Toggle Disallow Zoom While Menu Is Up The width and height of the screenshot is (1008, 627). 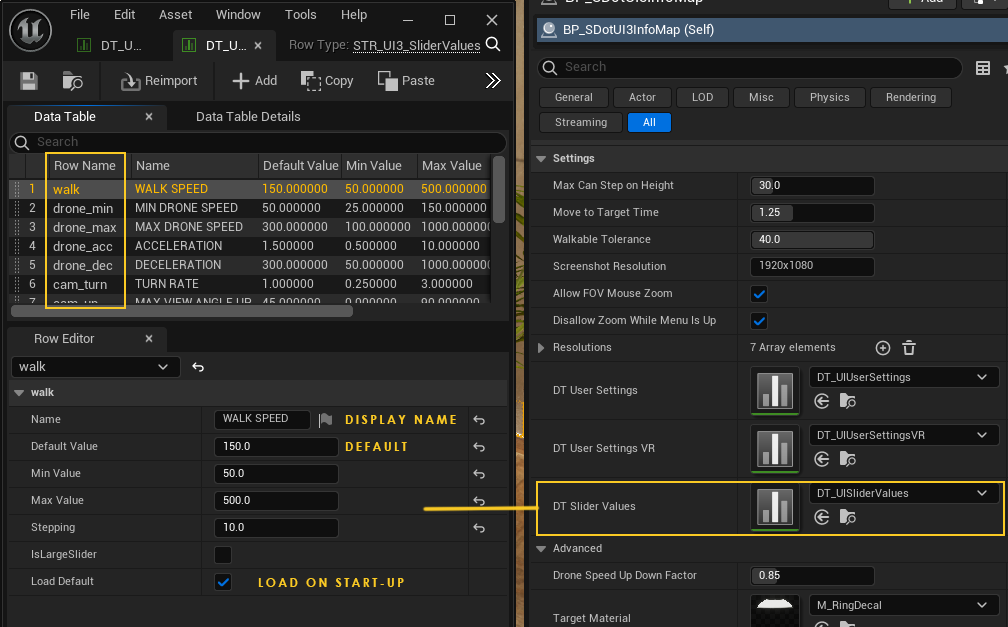coord(759,321)
